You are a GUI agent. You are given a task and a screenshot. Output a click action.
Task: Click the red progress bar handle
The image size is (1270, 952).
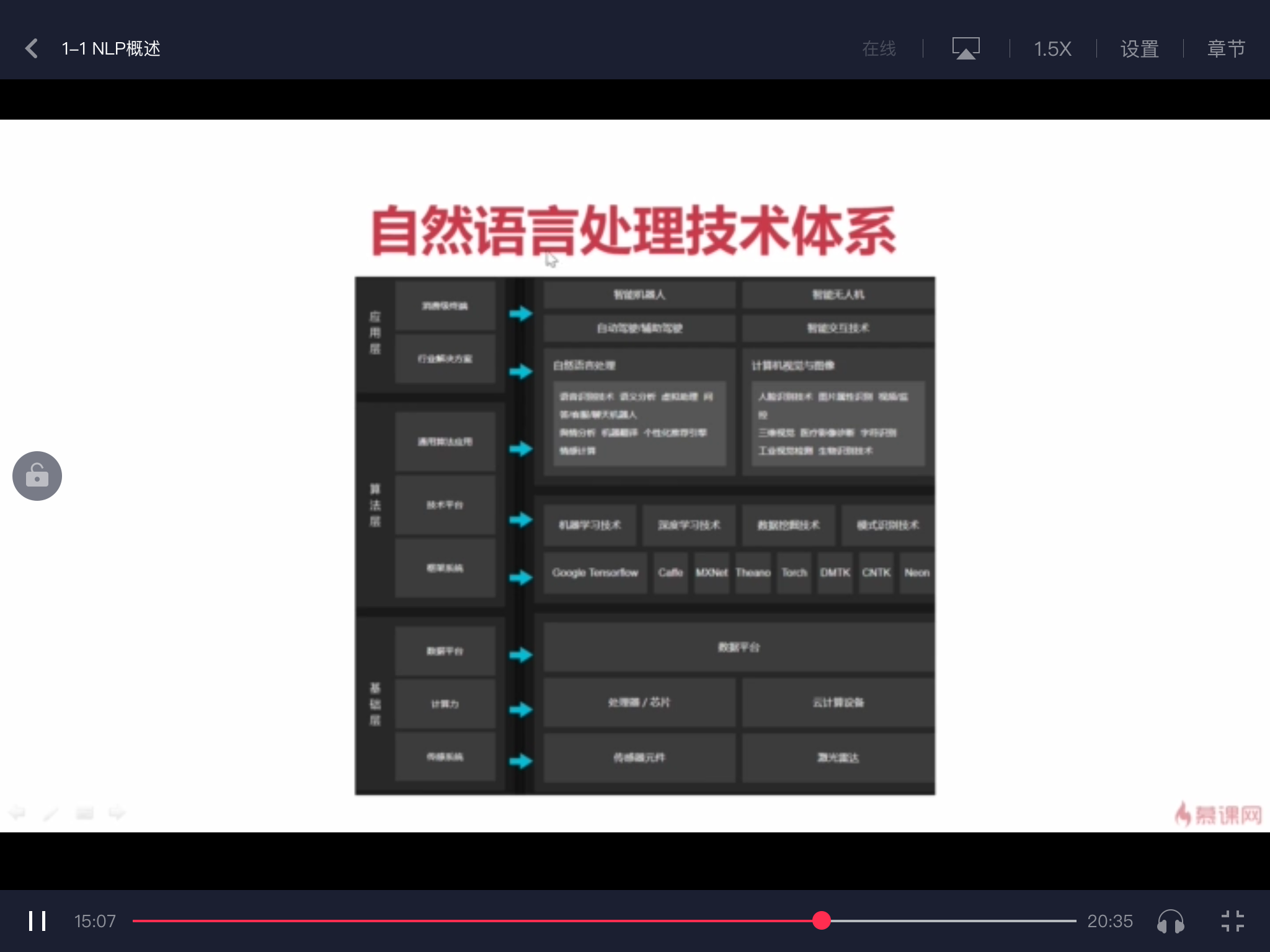pyautogui.click(x=821, y=920)
